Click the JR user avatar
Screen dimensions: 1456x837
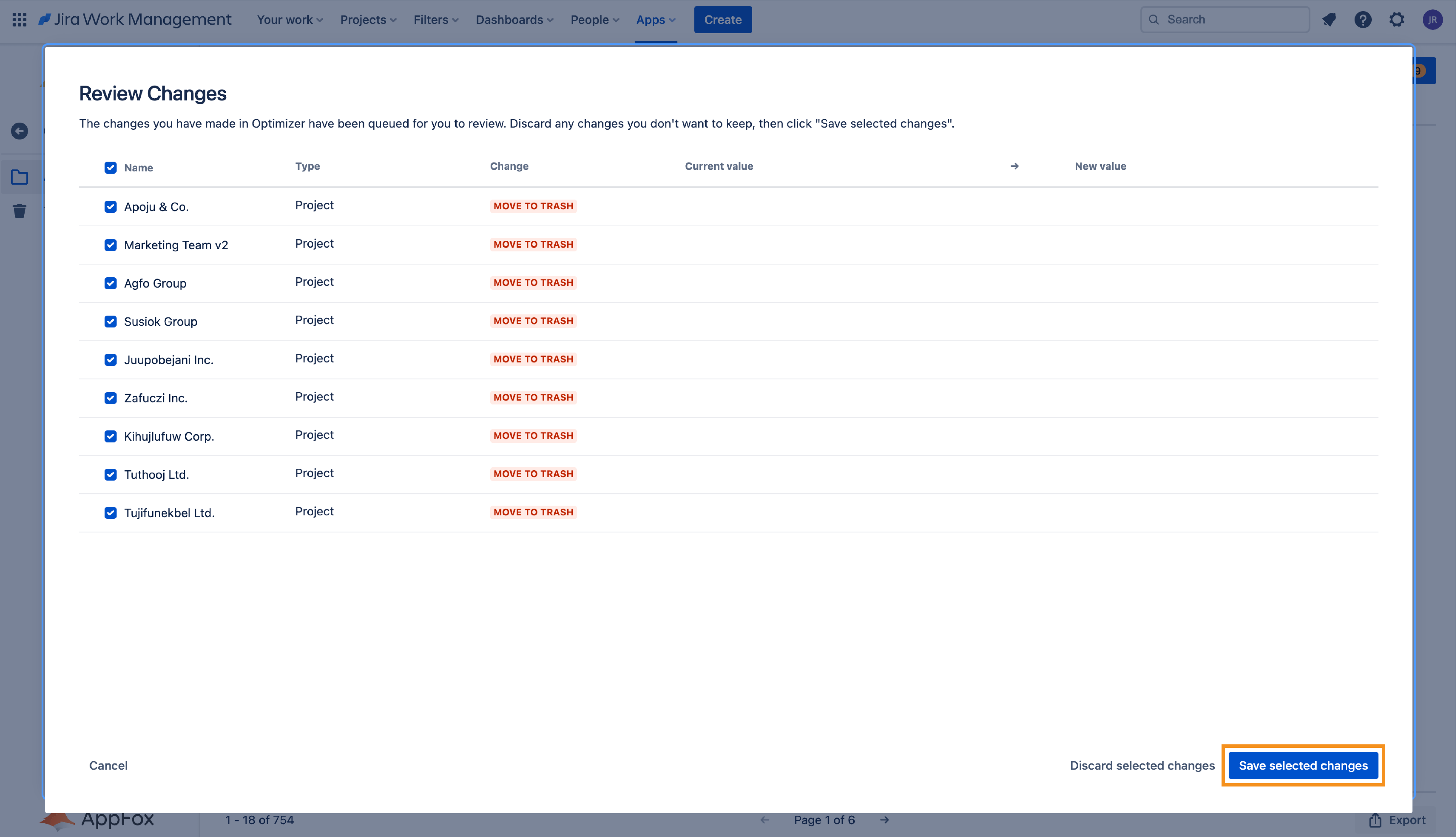pyautogui.click(x=1432, y=20)
